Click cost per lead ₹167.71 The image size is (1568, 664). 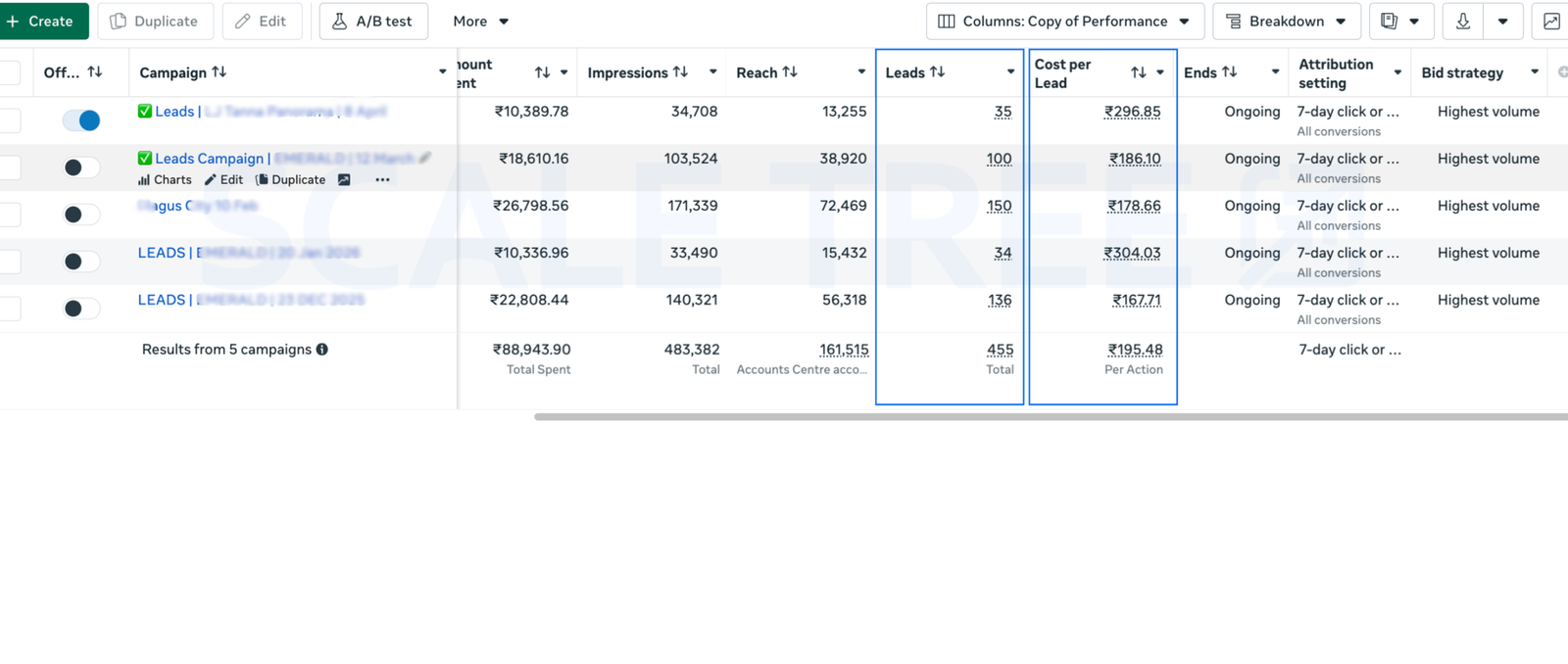[1137, 300]
